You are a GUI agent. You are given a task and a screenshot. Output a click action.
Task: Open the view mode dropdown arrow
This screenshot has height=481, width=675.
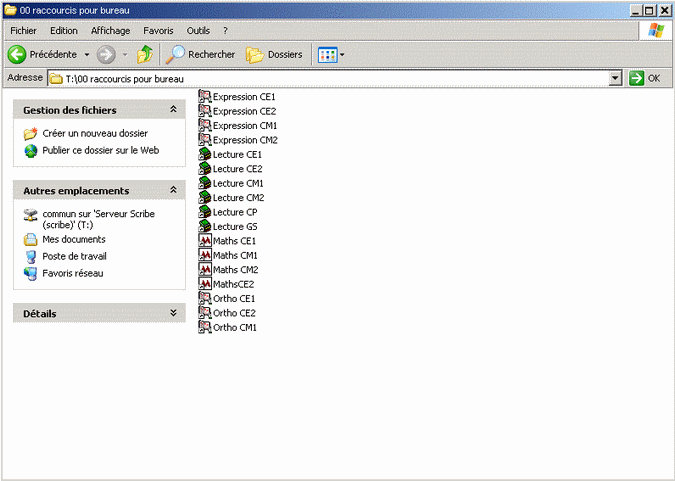pos(342,55)
